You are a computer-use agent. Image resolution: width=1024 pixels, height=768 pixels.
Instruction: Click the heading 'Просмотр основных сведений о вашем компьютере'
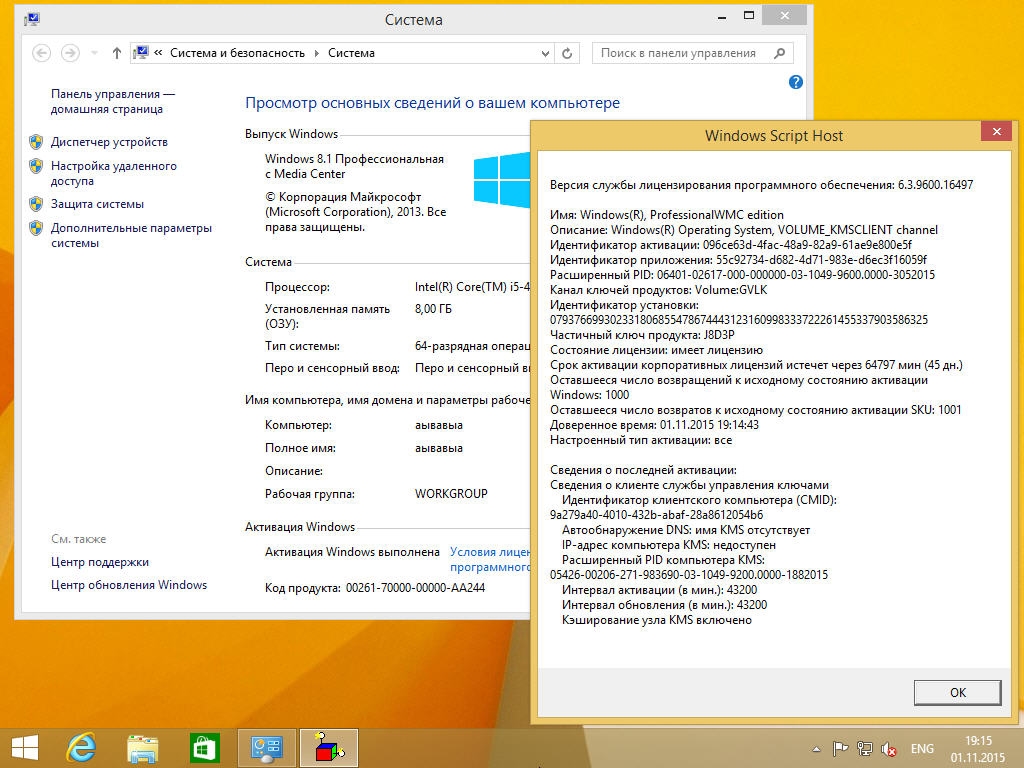[432, 103]
